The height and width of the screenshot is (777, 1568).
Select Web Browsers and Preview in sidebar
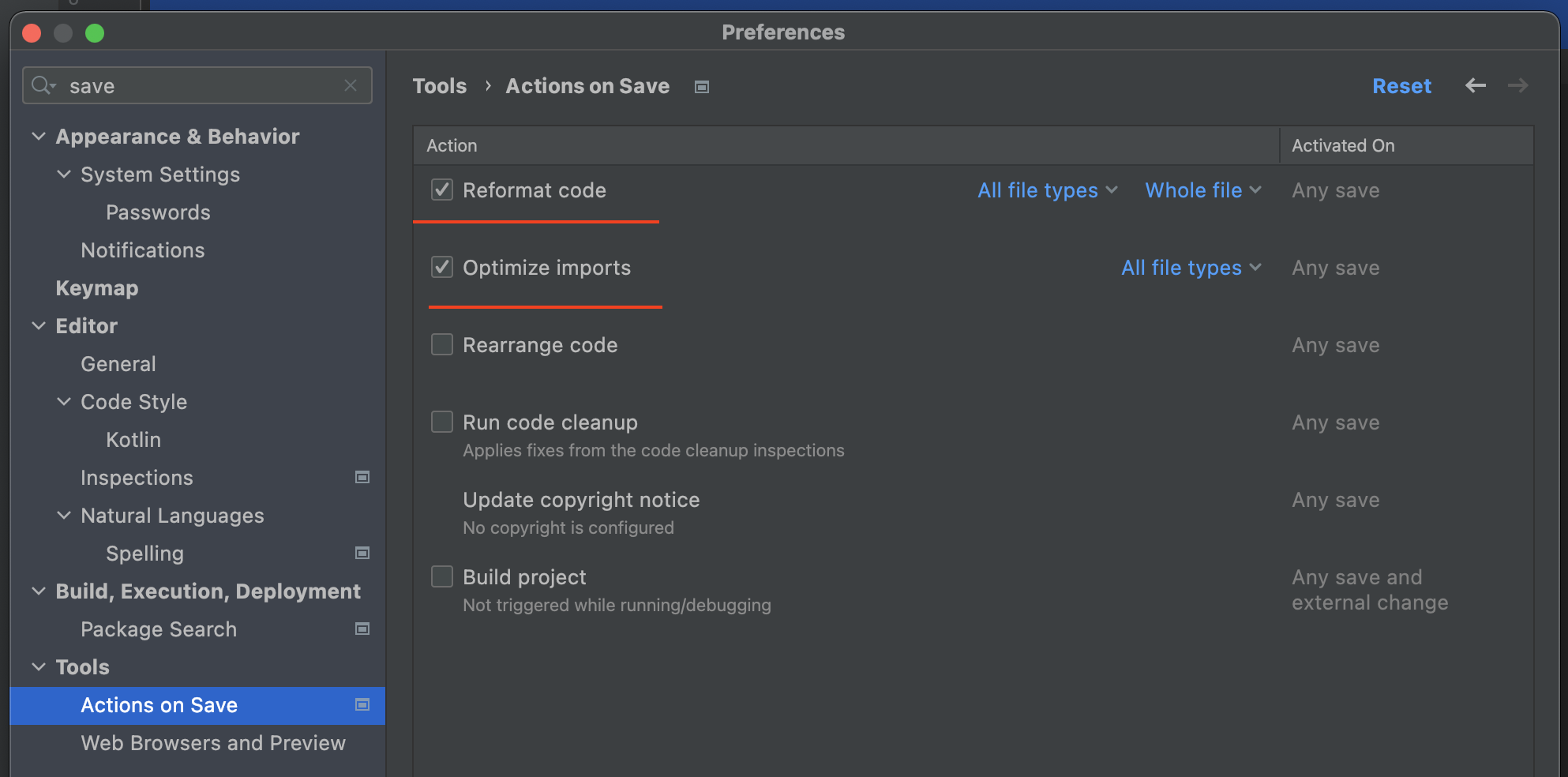pyautogui.click(x=212, y=743)
